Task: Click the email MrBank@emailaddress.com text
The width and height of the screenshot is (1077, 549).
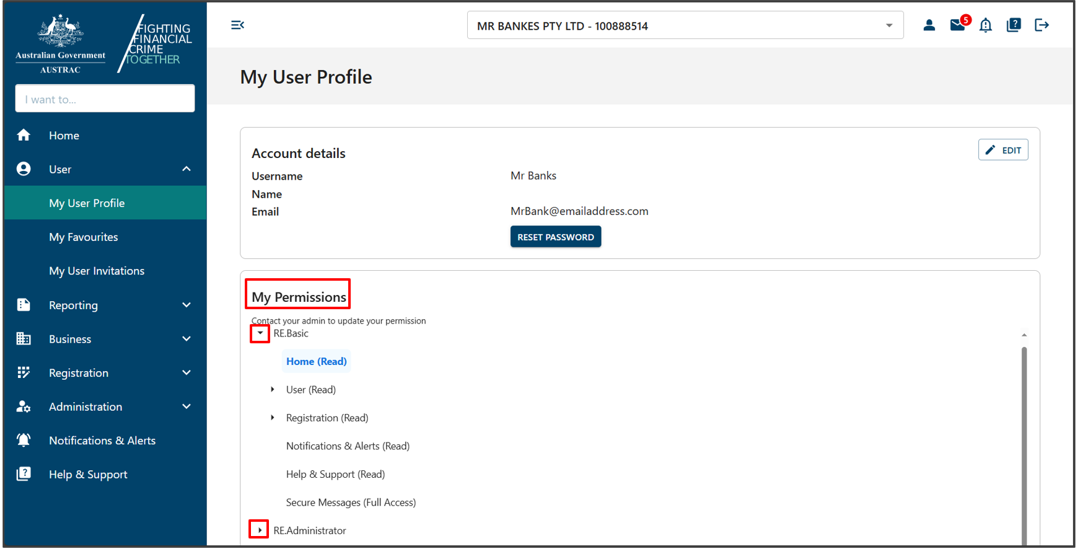Action: (x=579, y=211)
